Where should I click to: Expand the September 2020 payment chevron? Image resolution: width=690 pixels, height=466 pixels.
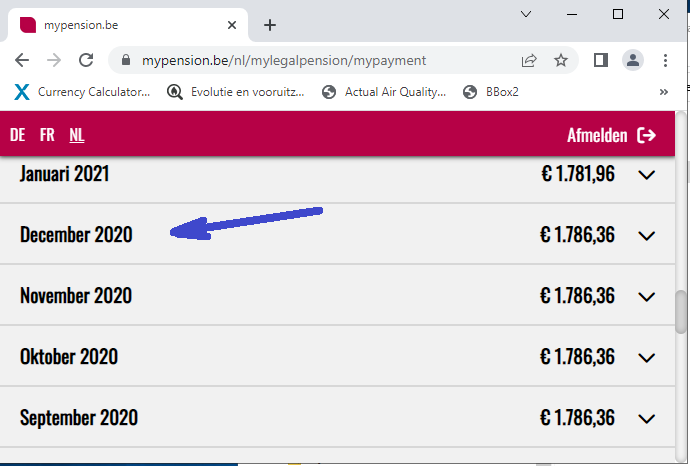(646, 419)
